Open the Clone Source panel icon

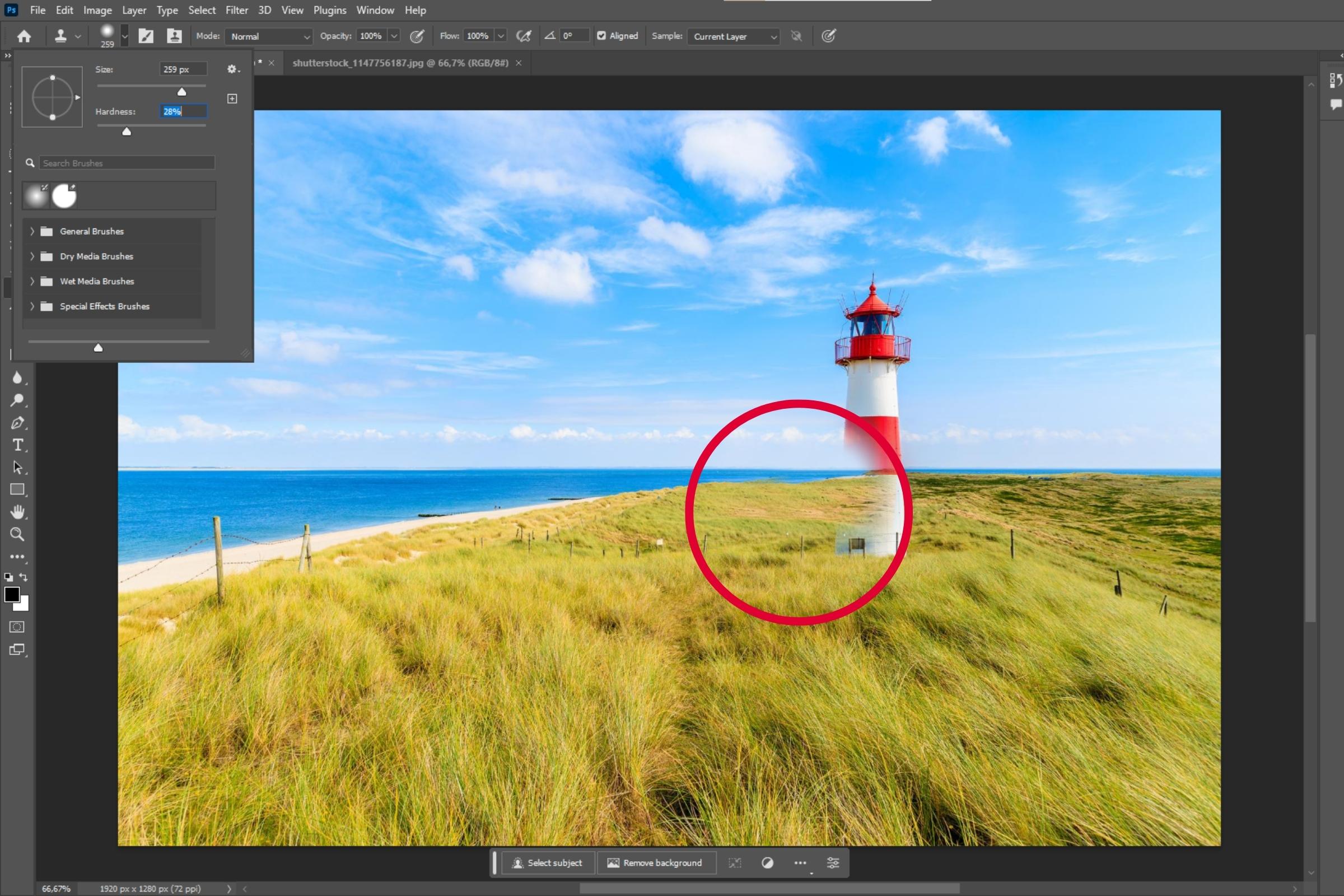[x=174, y=36]
